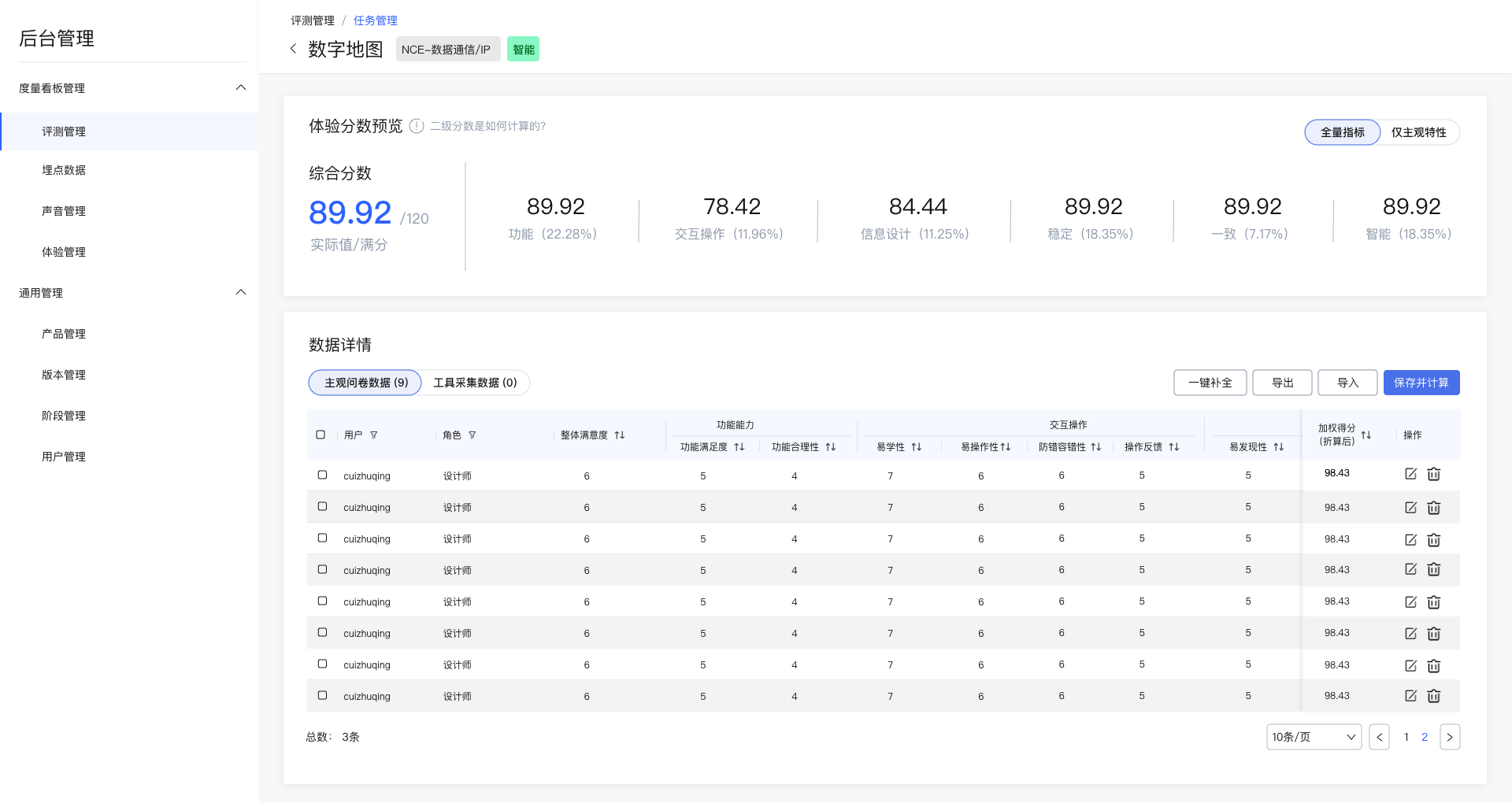Edit the third table row
1512x803 pixels.
click(1411, 539)
